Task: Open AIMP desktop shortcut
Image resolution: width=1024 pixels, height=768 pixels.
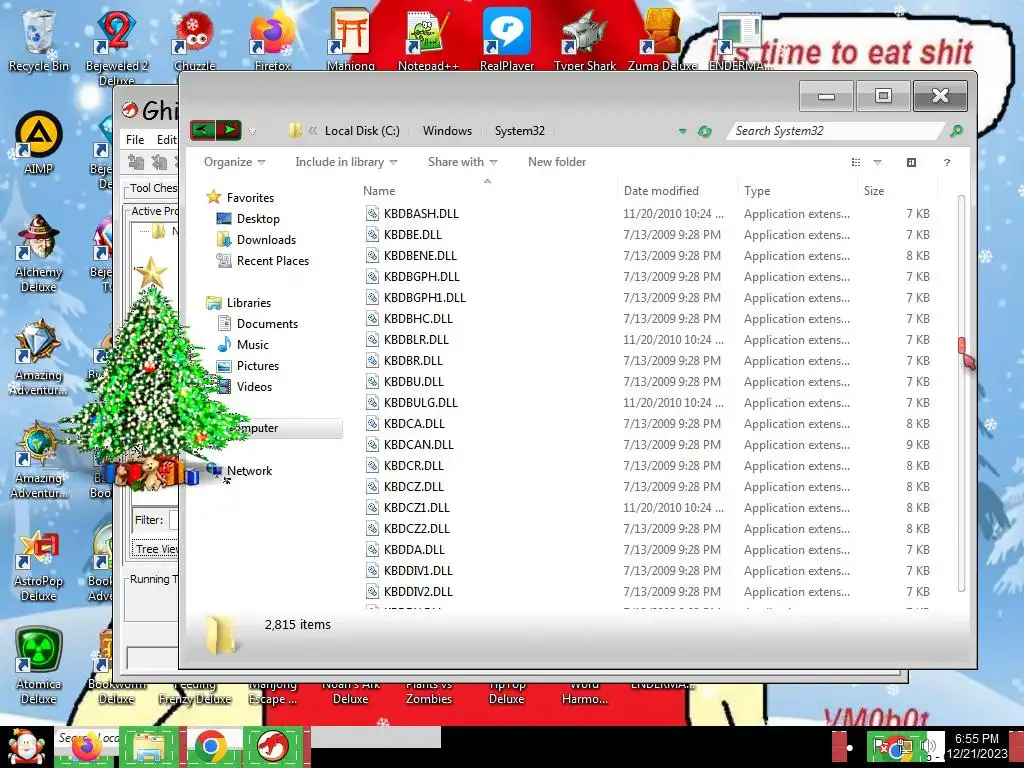Action: coord(39,144)
